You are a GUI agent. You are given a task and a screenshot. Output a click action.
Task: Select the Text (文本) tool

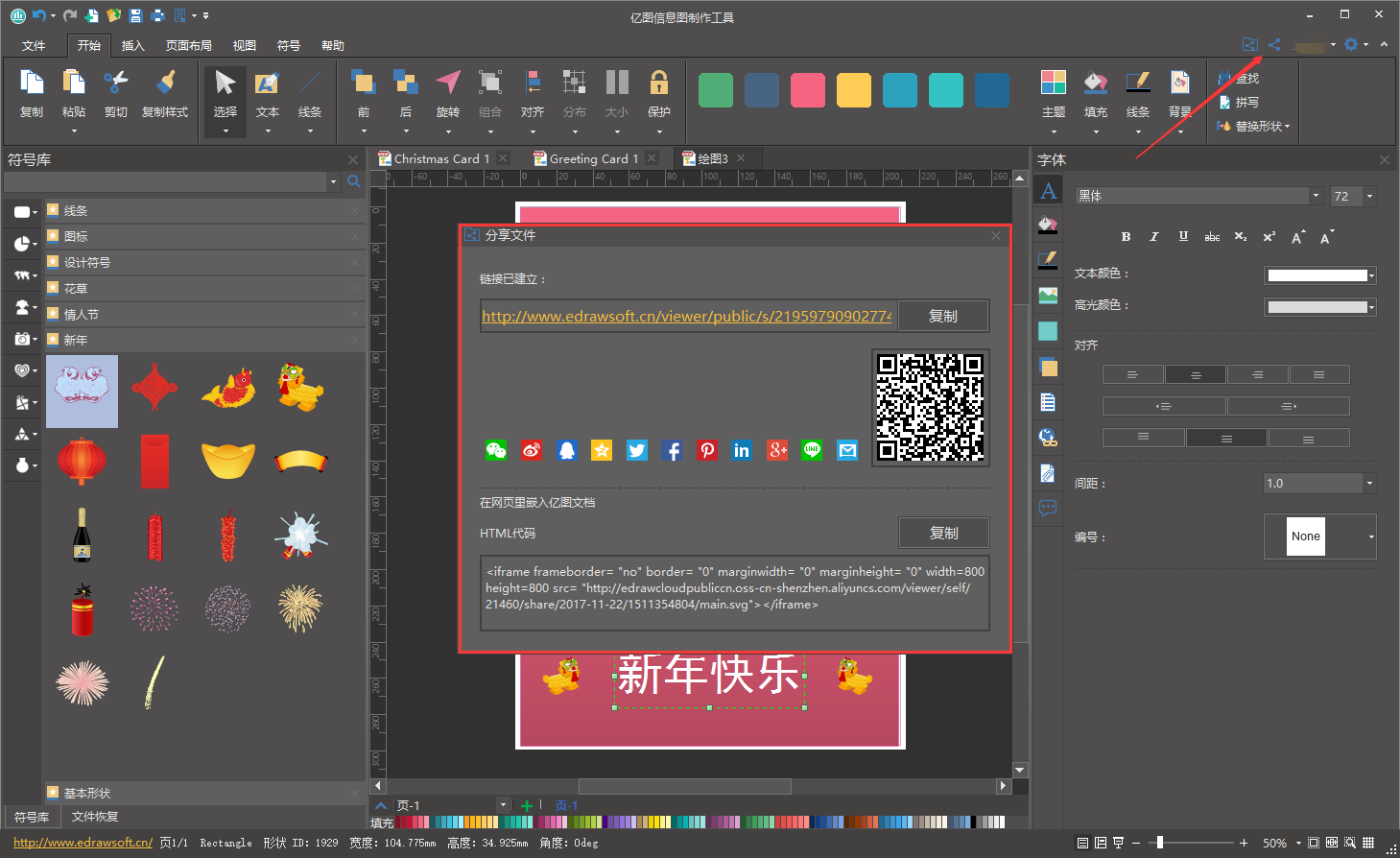tap(268, 94)
